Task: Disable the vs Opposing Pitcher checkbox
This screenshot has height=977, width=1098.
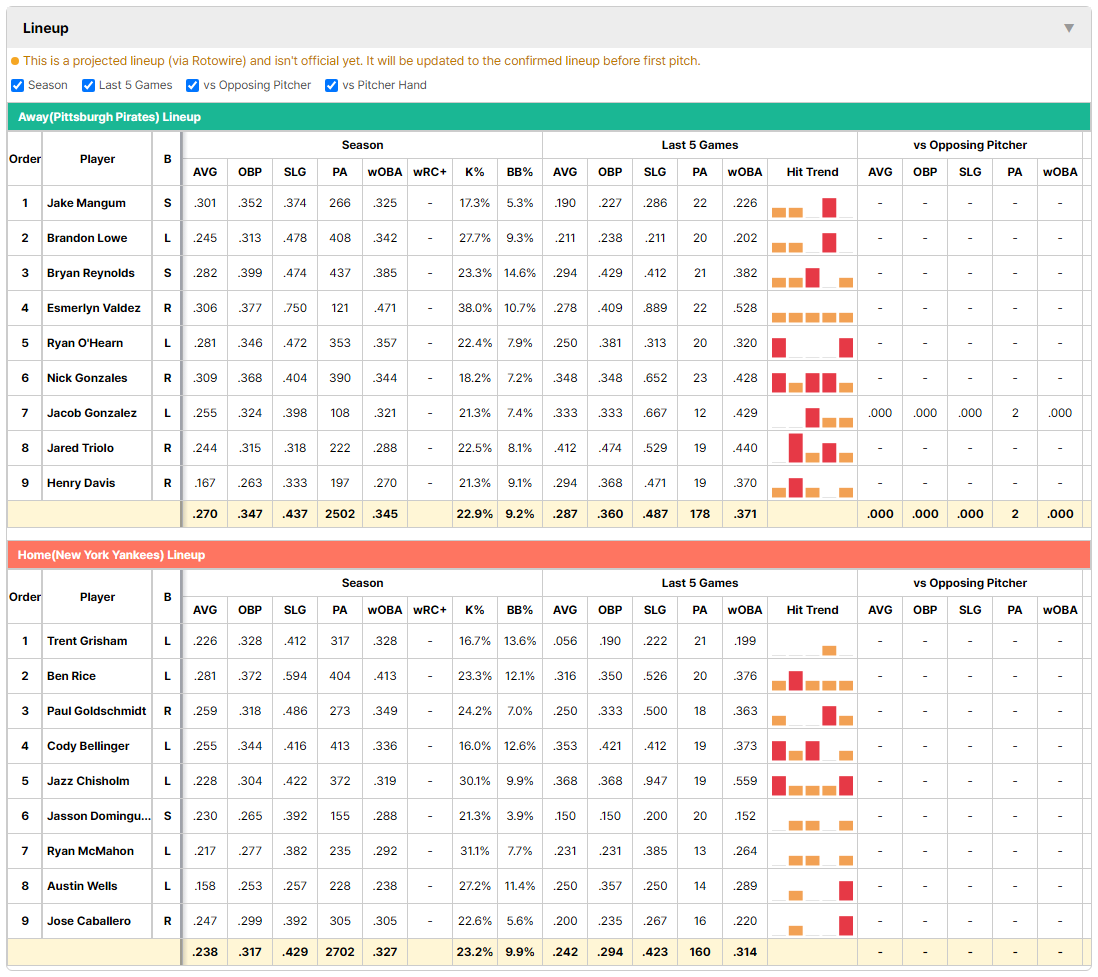Action: tap(192, 85)
